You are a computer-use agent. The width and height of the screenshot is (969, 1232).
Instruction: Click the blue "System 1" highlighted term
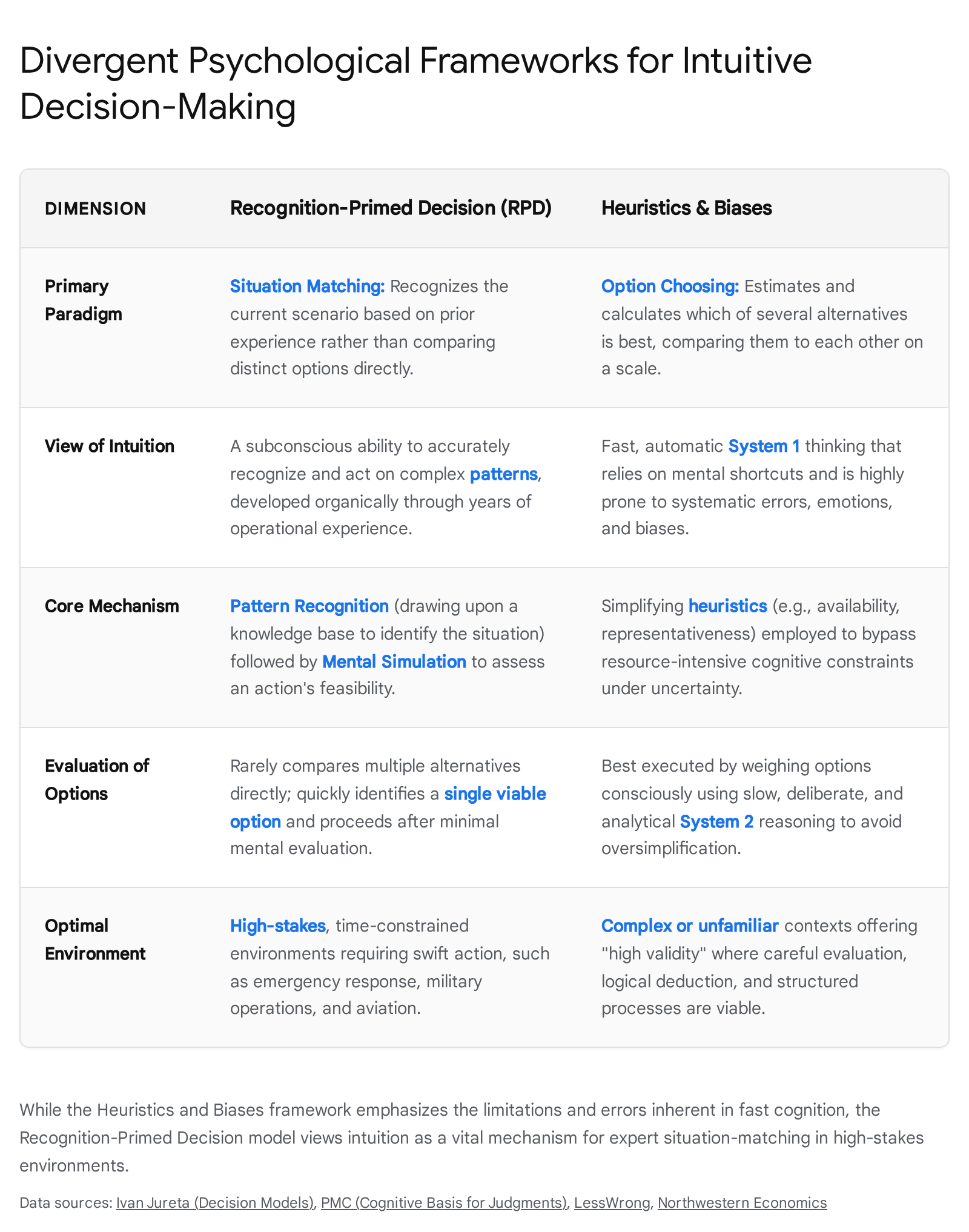coord(764,446)
